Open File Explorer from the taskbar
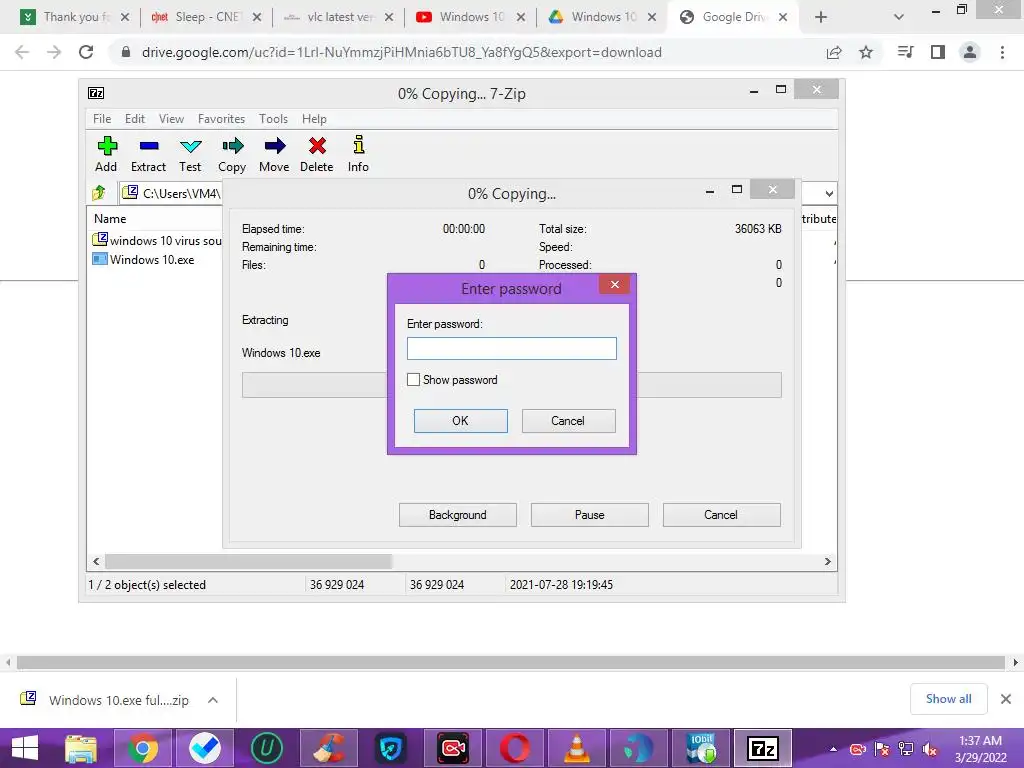This screenshot has height=768, width=1024. 81,748
